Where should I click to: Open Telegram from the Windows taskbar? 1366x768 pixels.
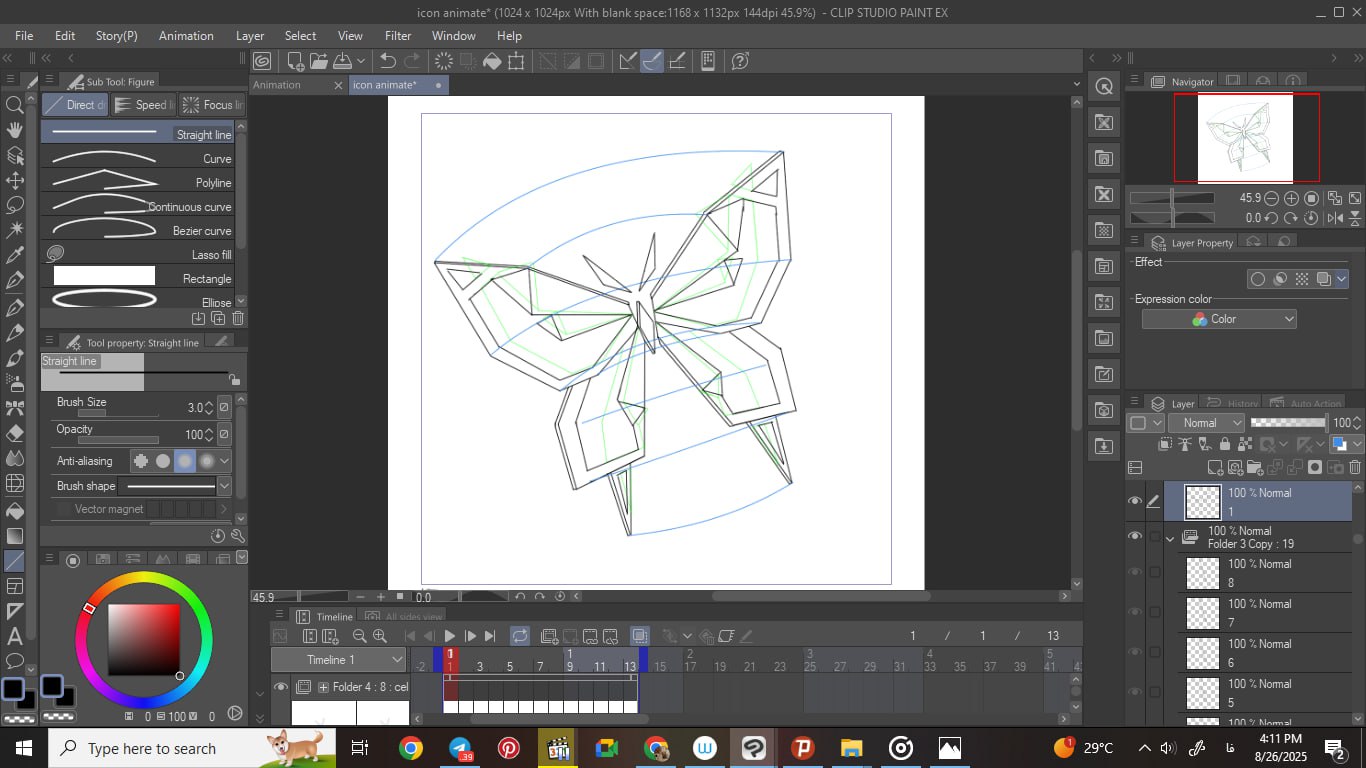[x=460, y=748]
